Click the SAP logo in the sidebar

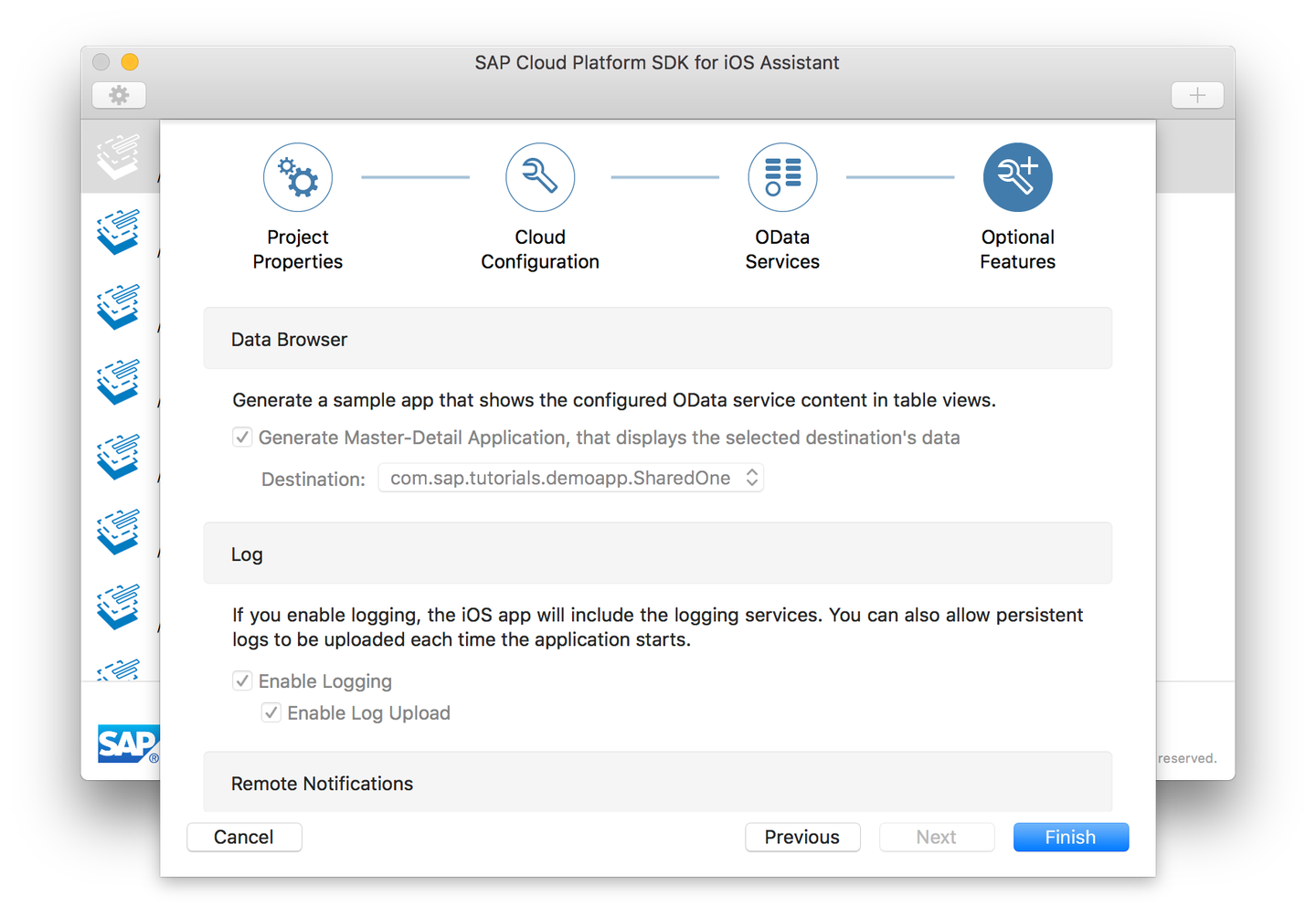[129, 744]
